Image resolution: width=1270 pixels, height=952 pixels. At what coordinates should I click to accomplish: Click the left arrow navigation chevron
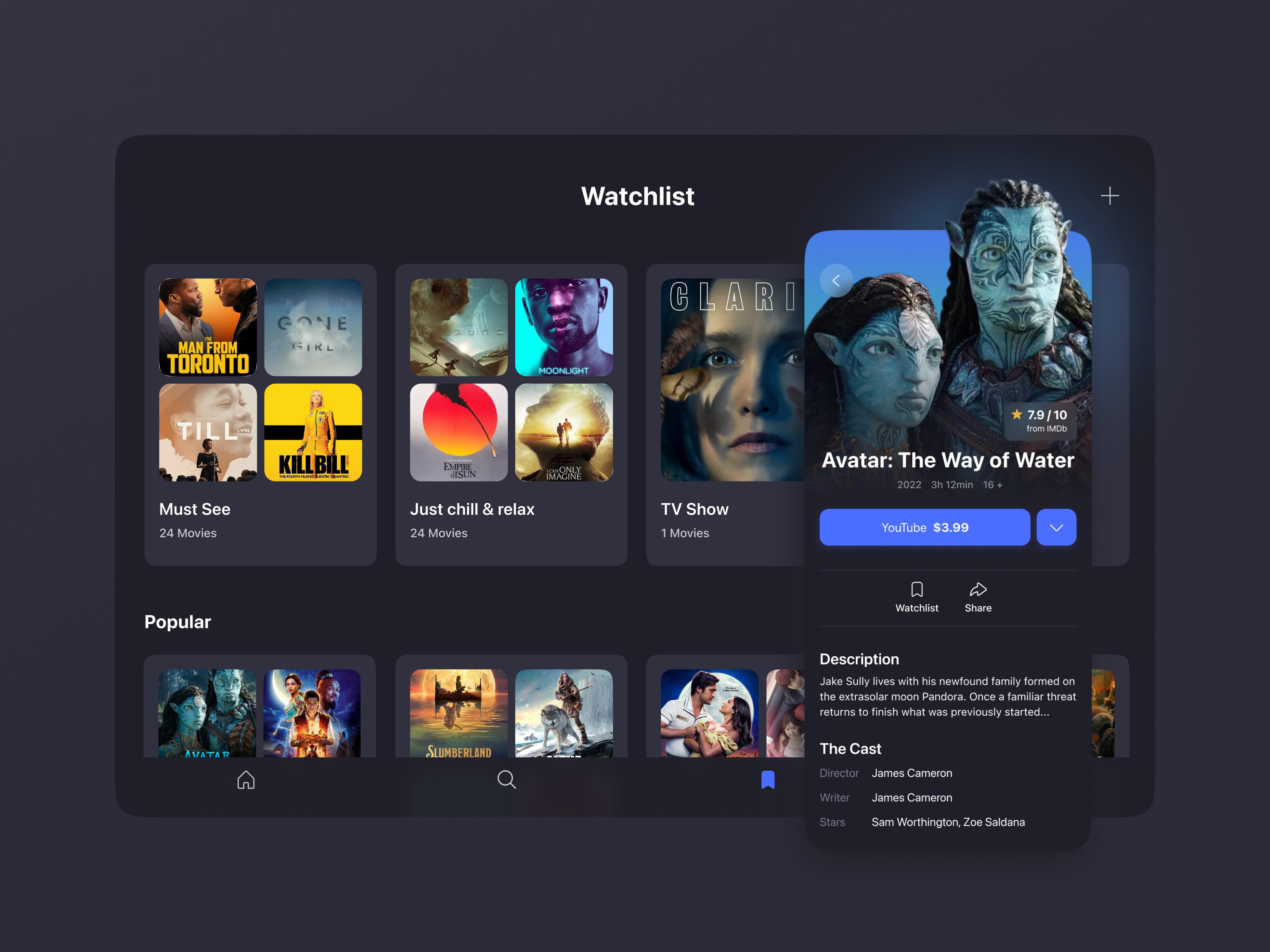[835, 281]
